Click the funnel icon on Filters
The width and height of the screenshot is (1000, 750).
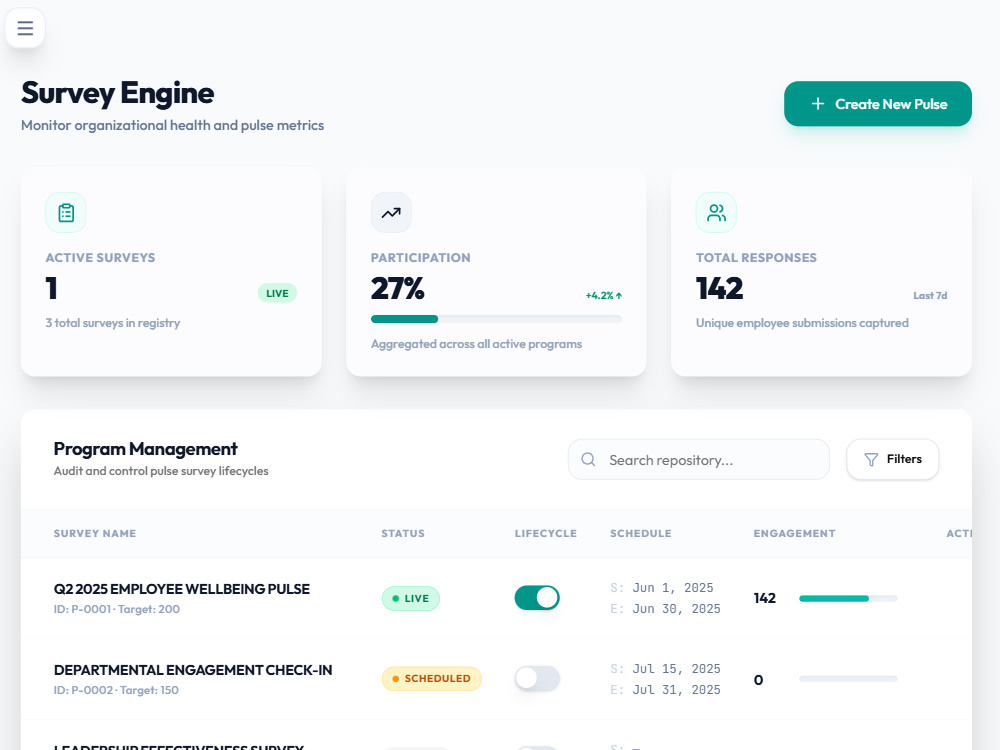tap(871, 460)
